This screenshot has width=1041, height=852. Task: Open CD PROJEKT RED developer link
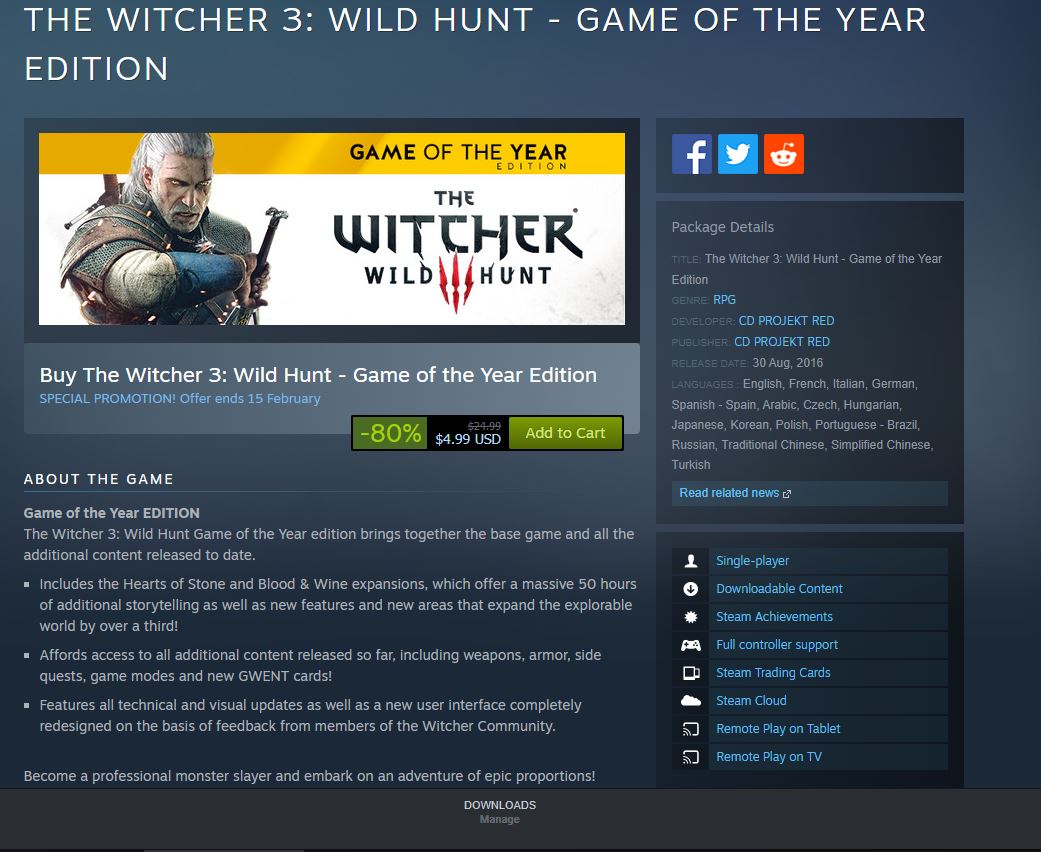[786, 321]
